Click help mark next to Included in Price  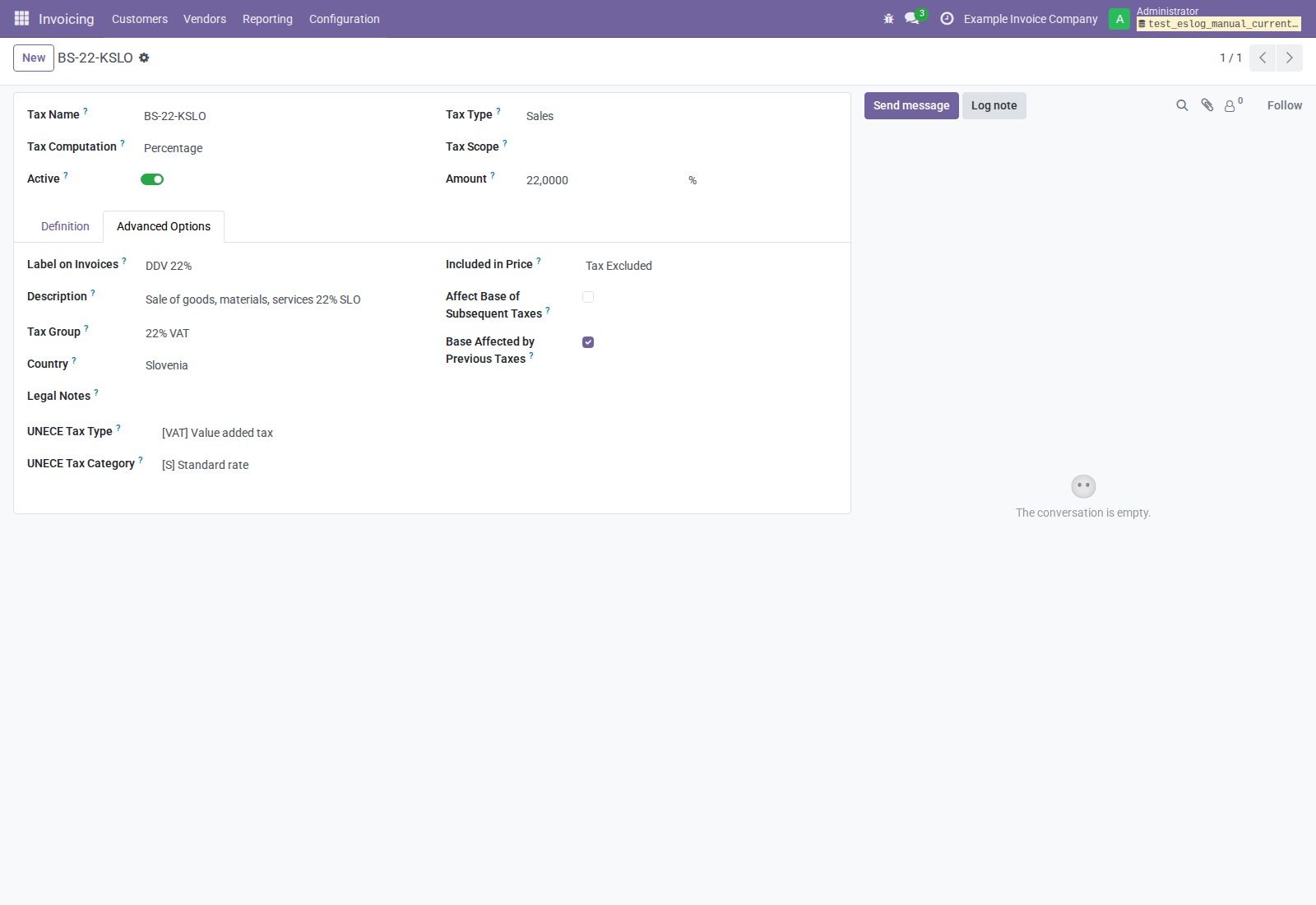click(539, 261)
